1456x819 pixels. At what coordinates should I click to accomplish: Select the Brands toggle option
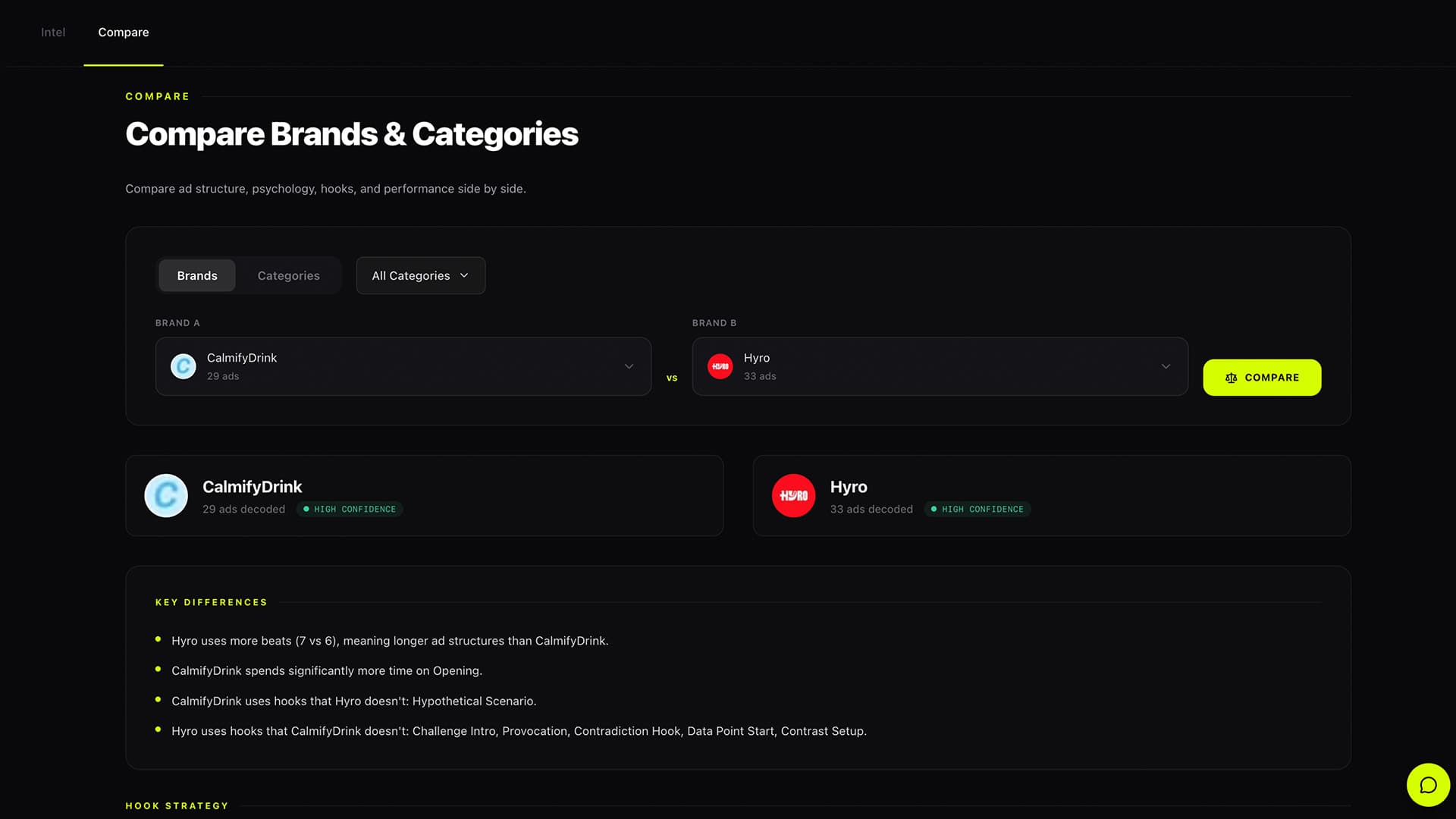pyautogui.click(x=197, y=275)
